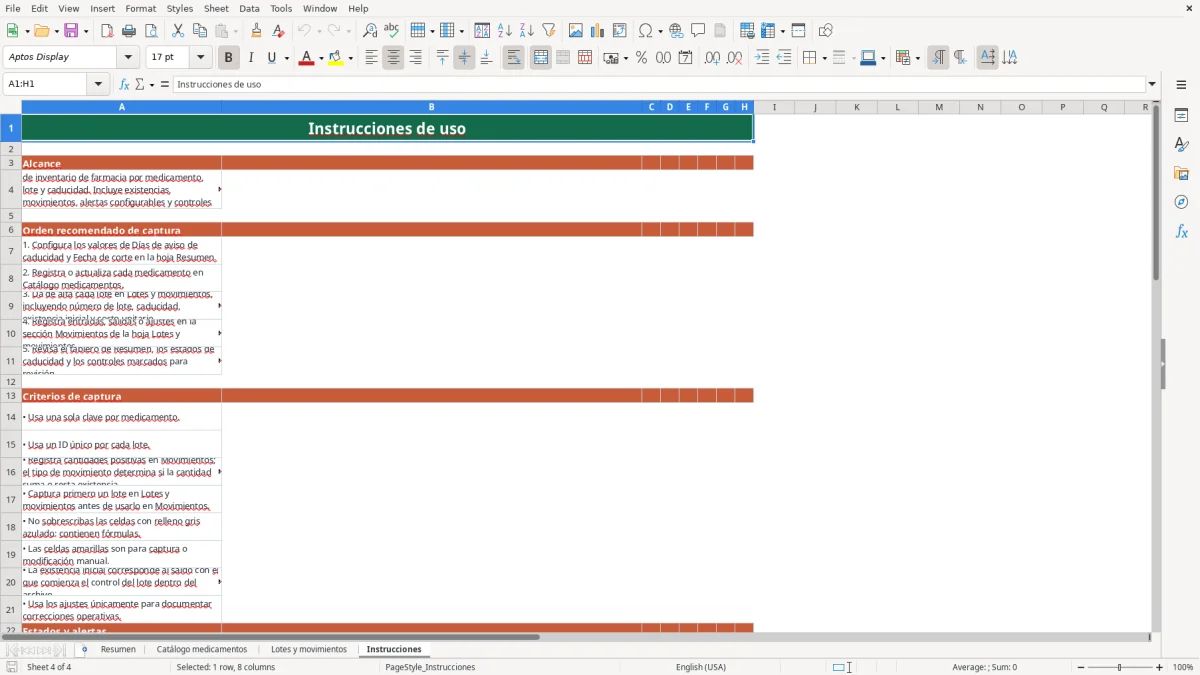Insert a chart from the toolbar
This screenshot has width=1200, height=675.
tap(598, 31)
